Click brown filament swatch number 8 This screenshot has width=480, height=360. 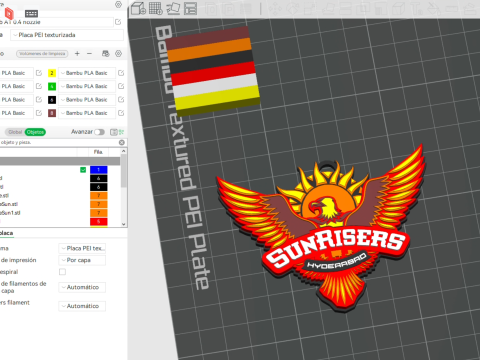[52, 113]
